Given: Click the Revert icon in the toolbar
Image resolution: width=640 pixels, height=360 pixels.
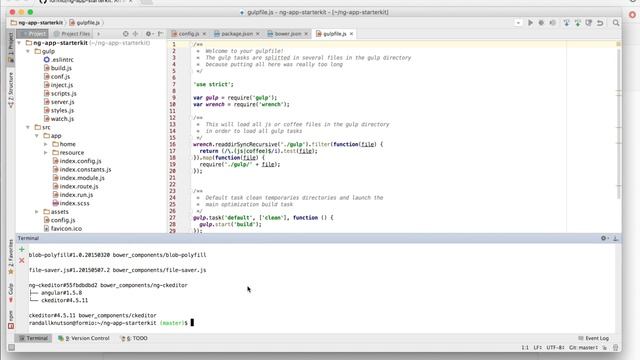Looking at the screenshot, I should coord(600,23).
